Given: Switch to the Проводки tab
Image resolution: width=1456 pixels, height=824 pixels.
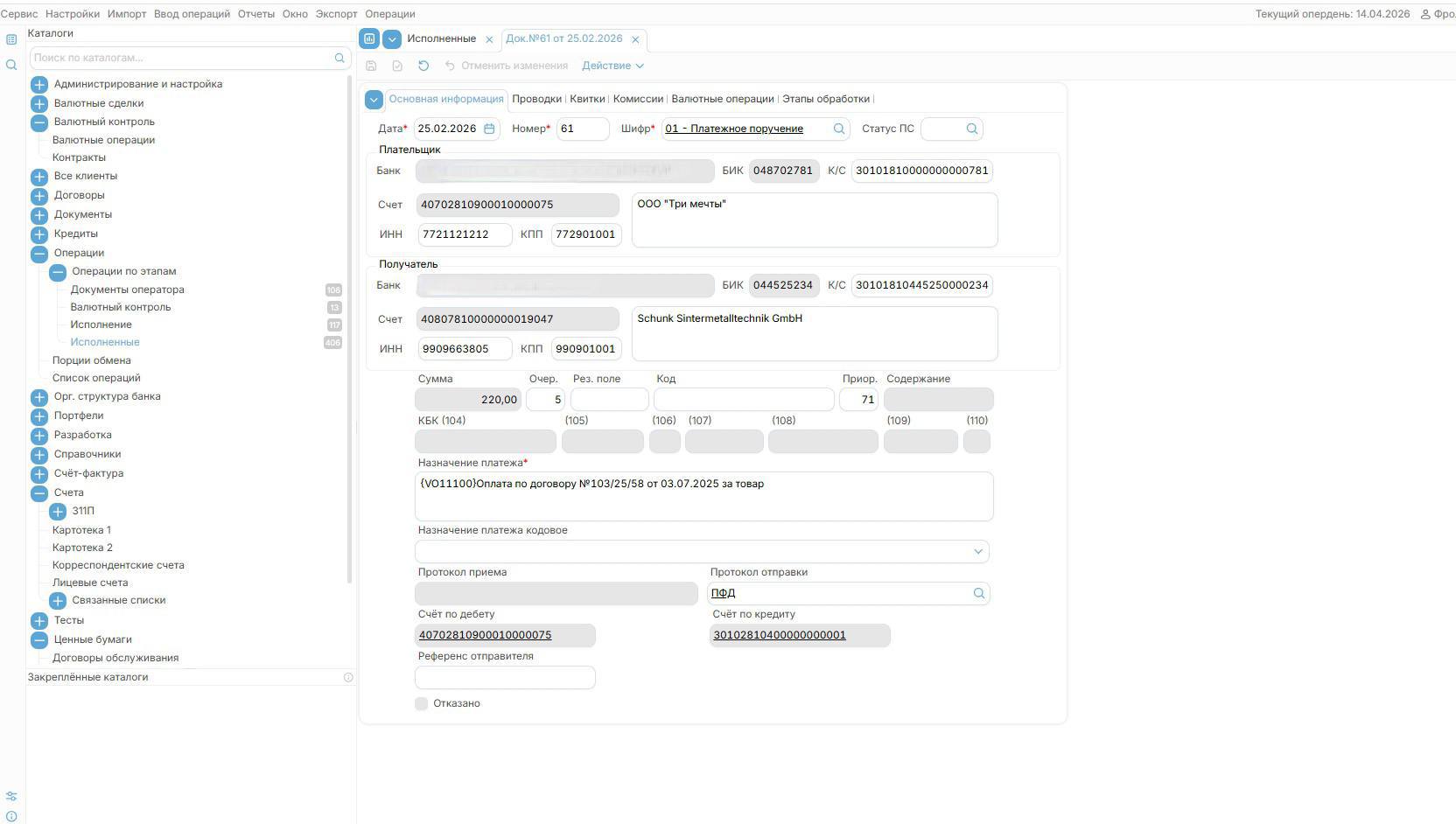Looking at the screenshot, I should 536,99.
